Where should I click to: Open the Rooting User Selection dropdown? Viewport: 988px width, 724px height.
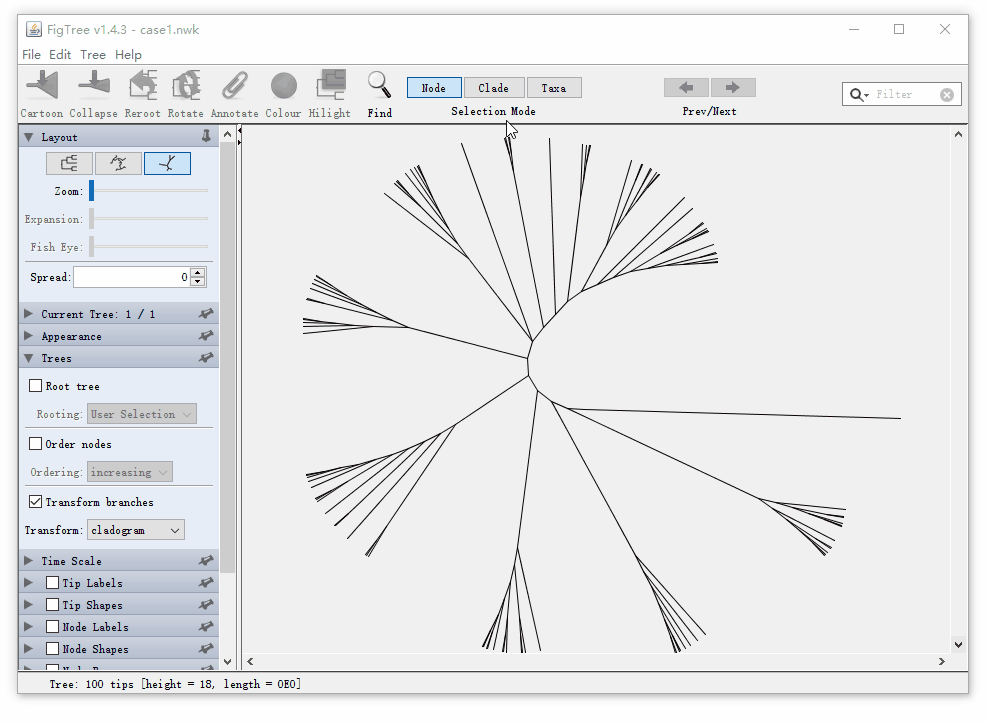142,414
